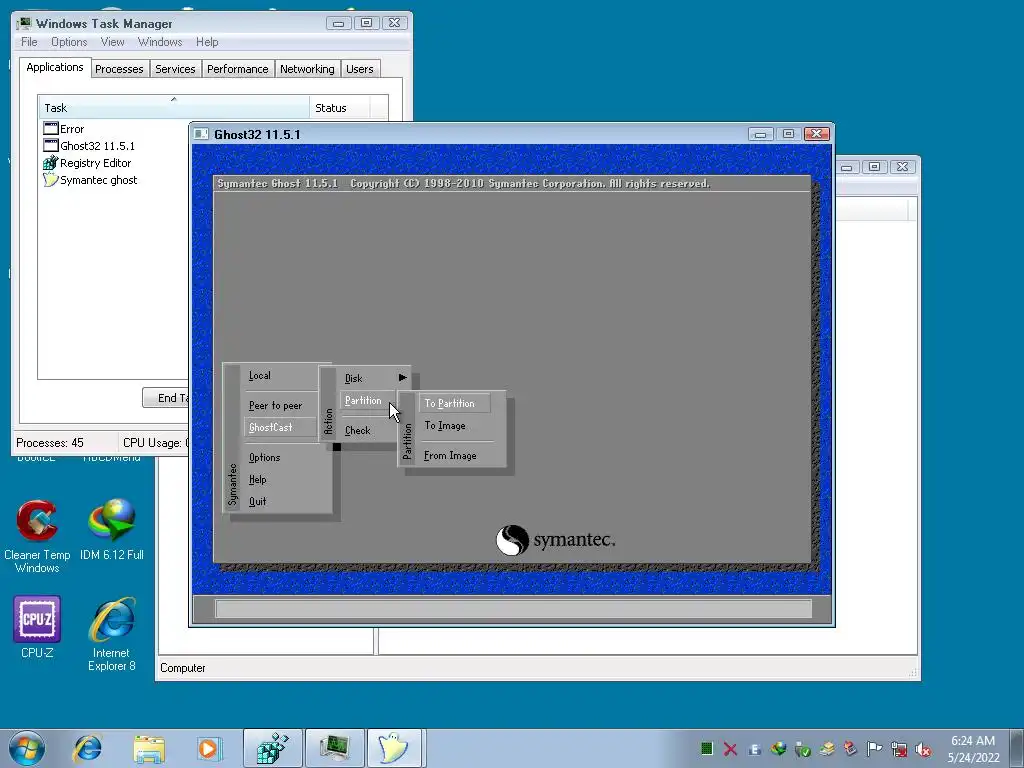Screen dimensions: 1024x768
Task: Open the Action Center flag tray icon
Action: coord(874,749)
